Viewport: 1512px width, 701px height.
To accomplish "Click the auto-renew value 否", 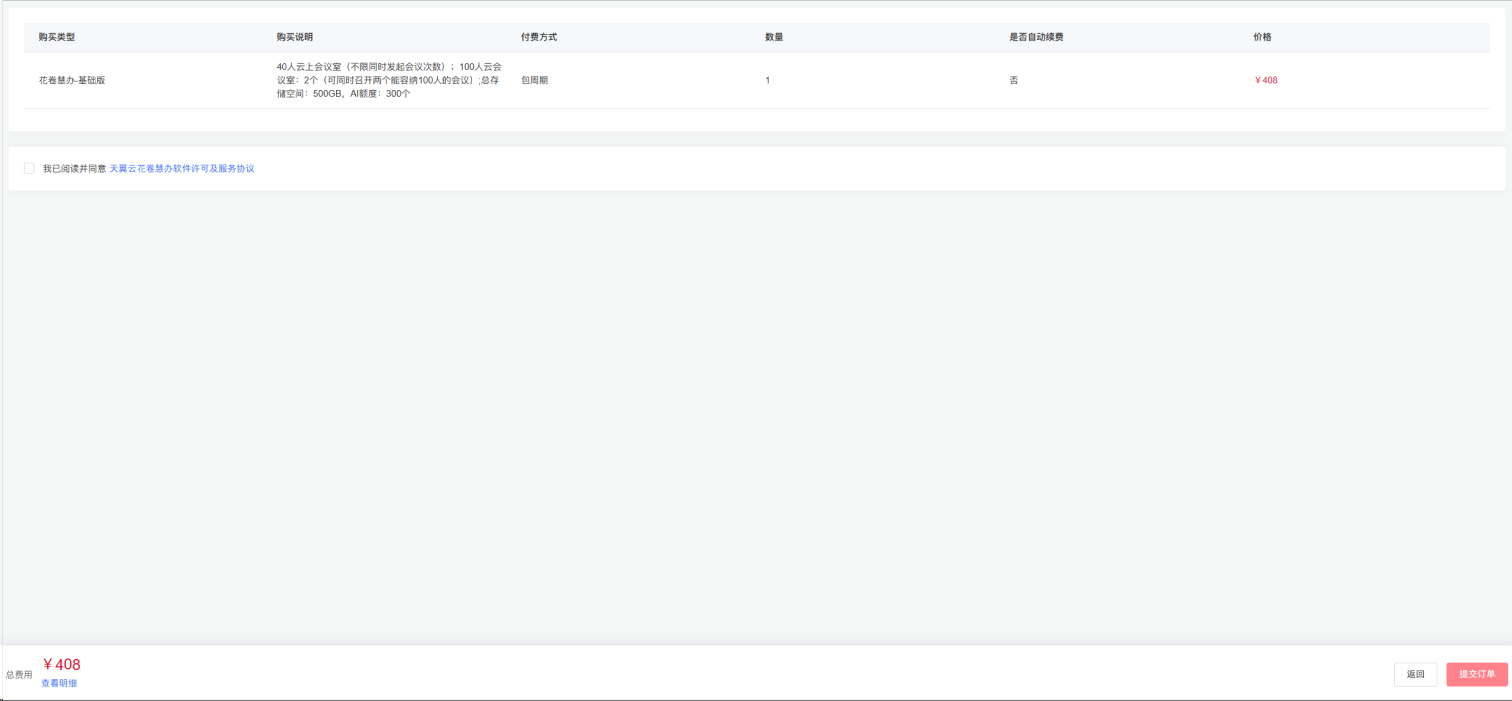I will (x=1014, y=80).
